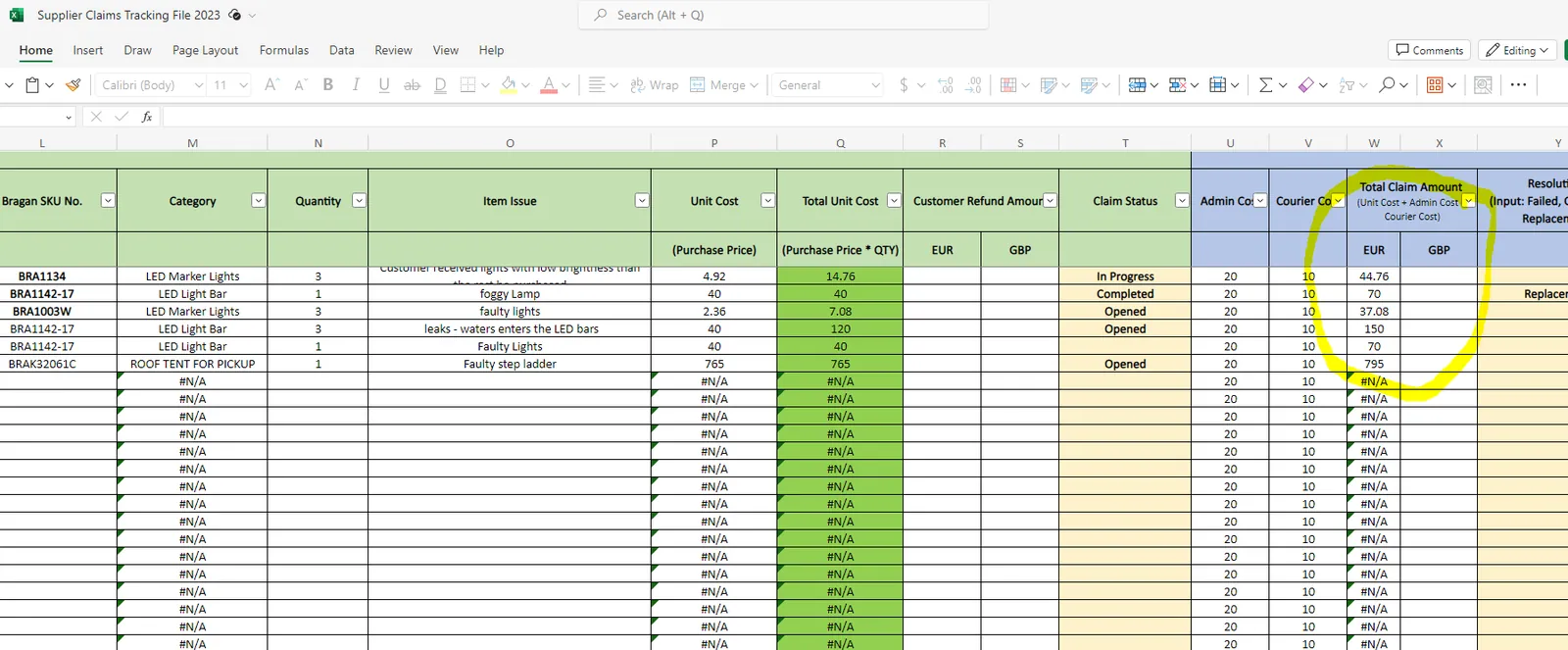Toggle Strikethrough formatting
Viewport: 1568px width, 650px height.
pos(413,85)
